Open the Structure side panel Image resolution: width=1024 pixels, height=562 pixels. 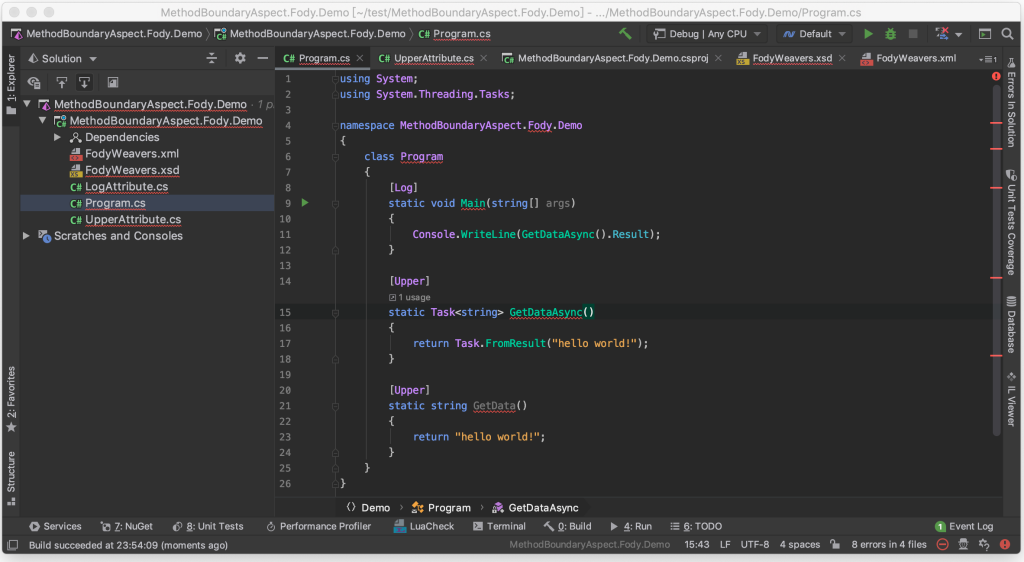click(11, 478)
